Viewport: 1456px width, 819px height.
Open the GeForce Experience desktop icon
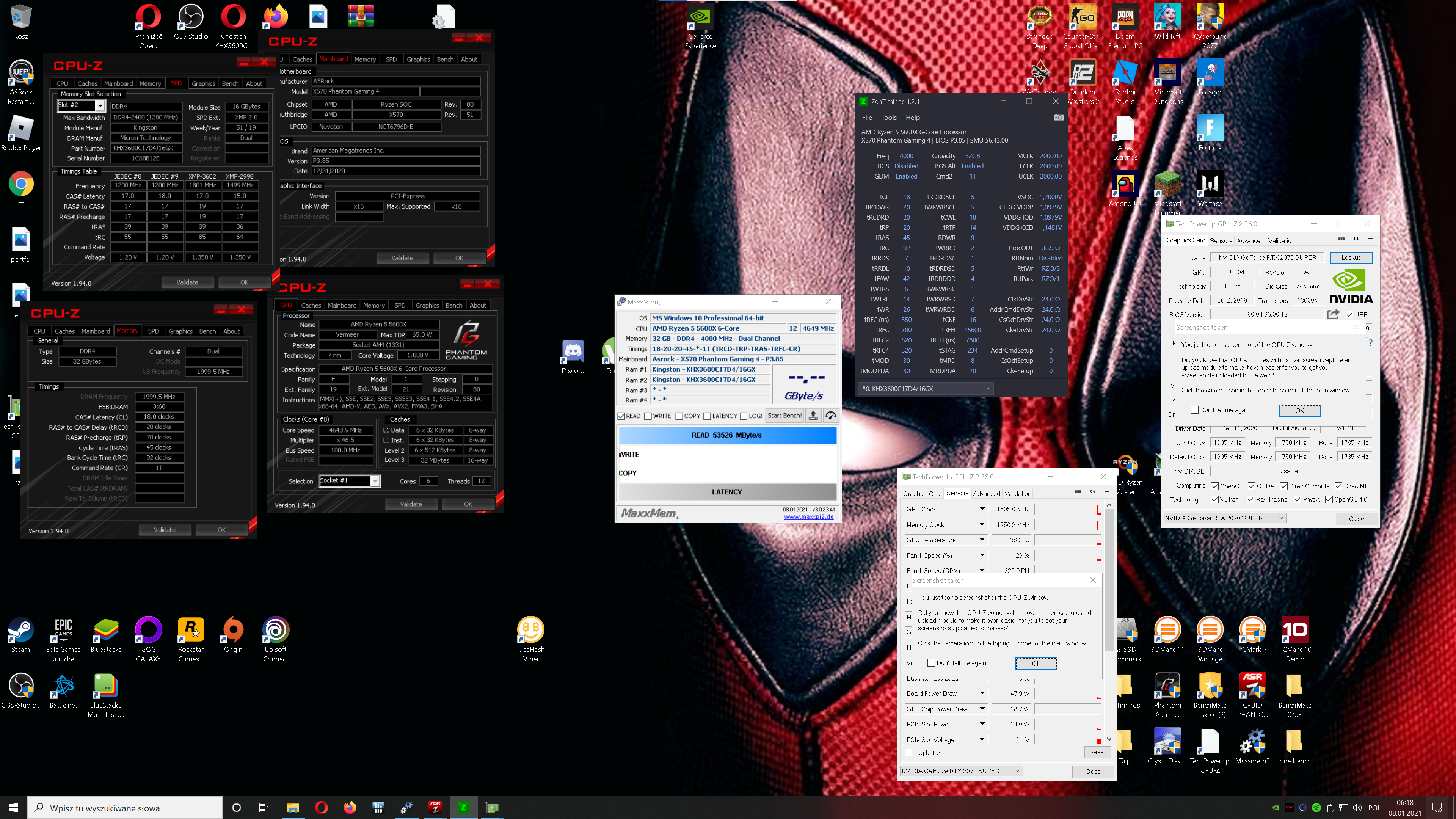[700, 27]
